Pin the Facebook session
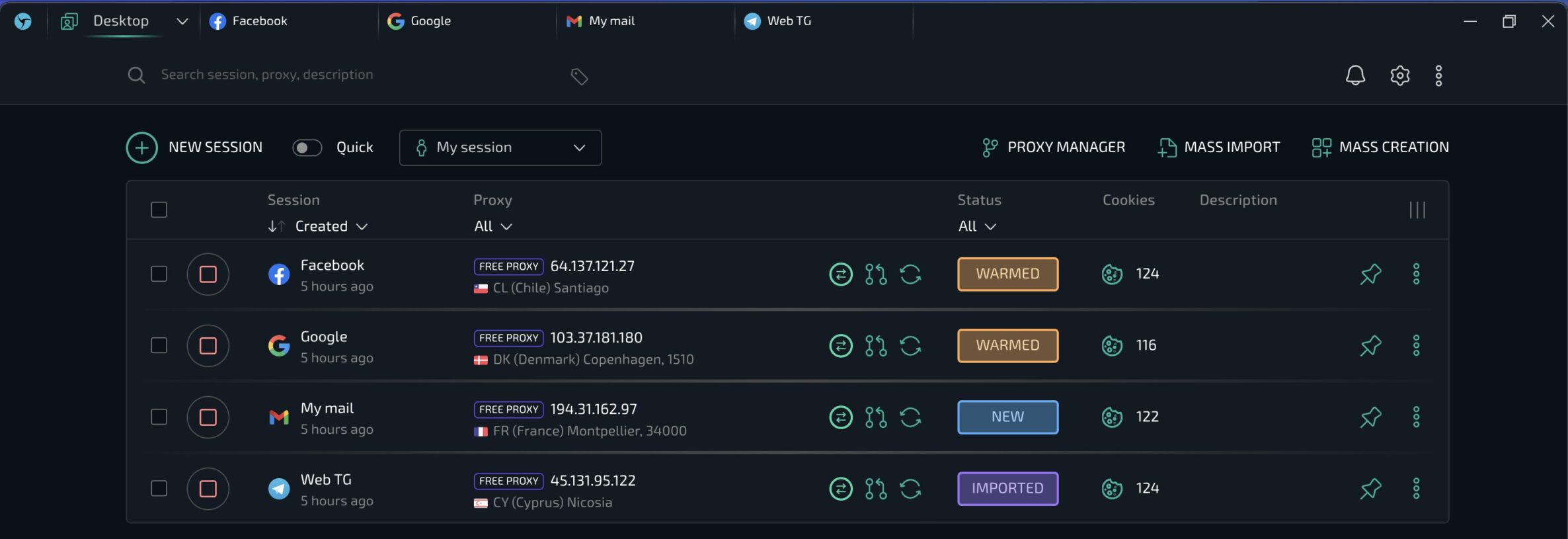Image resolution: width=1568 pixels, height=539 pixels. (x=1370, y=274)
